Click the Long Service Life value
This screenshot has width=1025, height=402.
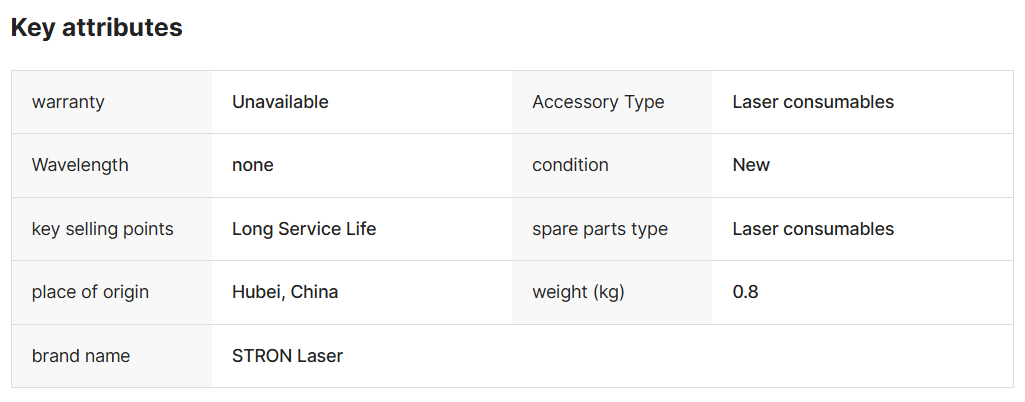(304, 229)
